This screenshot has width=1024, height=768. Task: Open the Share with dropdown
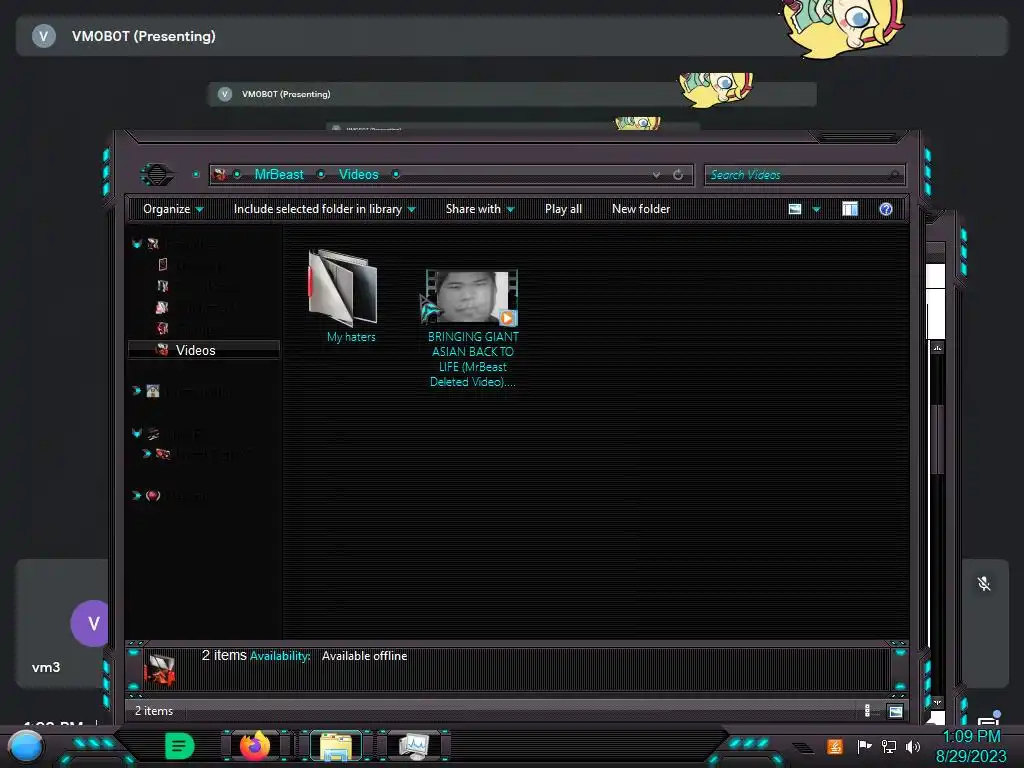click(480, 209)
